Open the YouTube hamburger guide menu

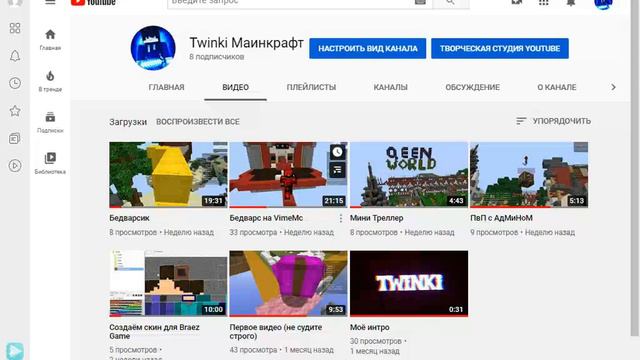click(50, 2)
